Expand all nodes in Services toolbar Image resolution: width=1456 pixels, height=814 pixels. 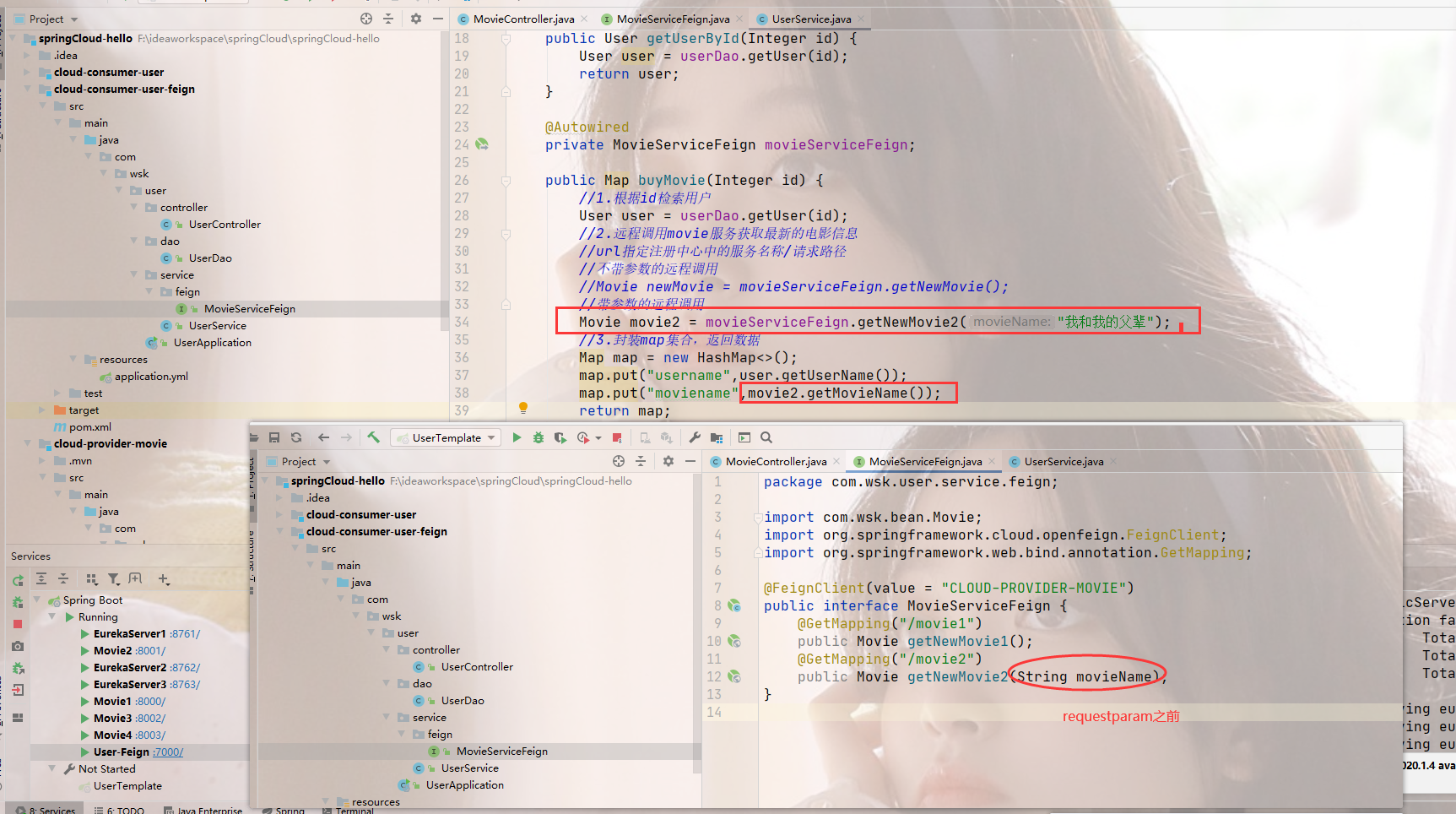[x=41, y=578]
